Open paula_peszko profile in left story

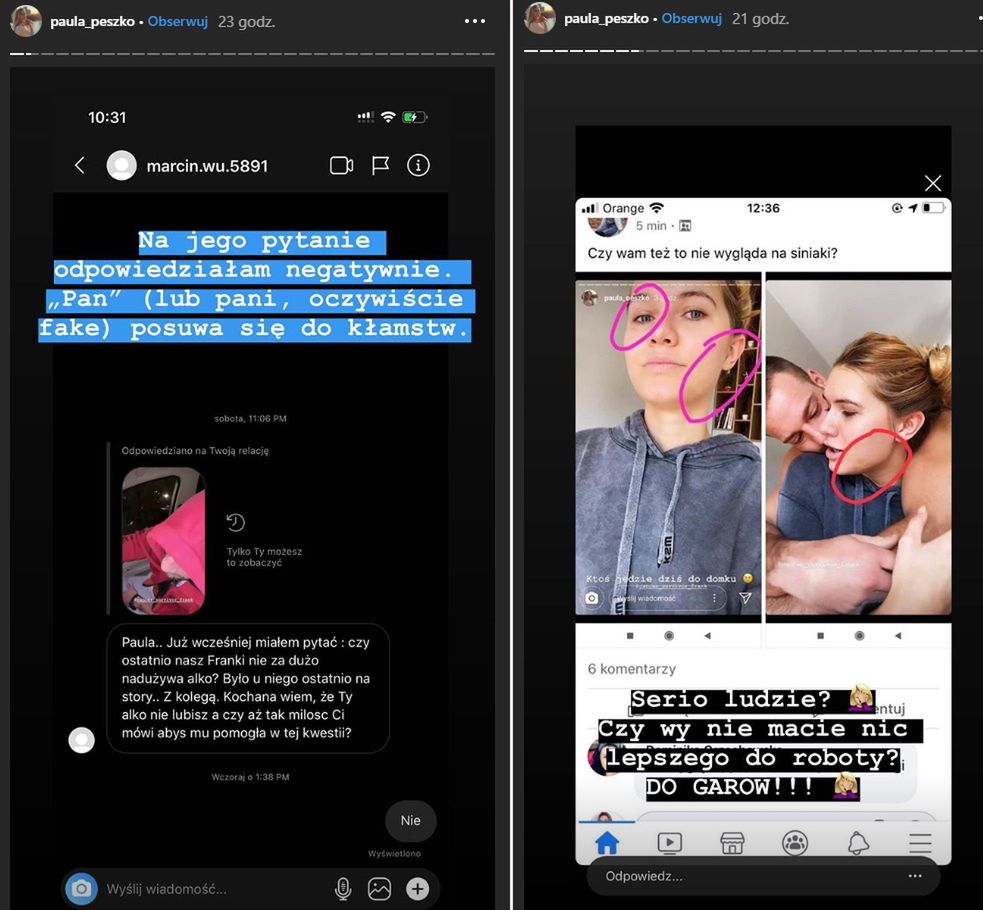pyautogui.click(x=92, y=21)
